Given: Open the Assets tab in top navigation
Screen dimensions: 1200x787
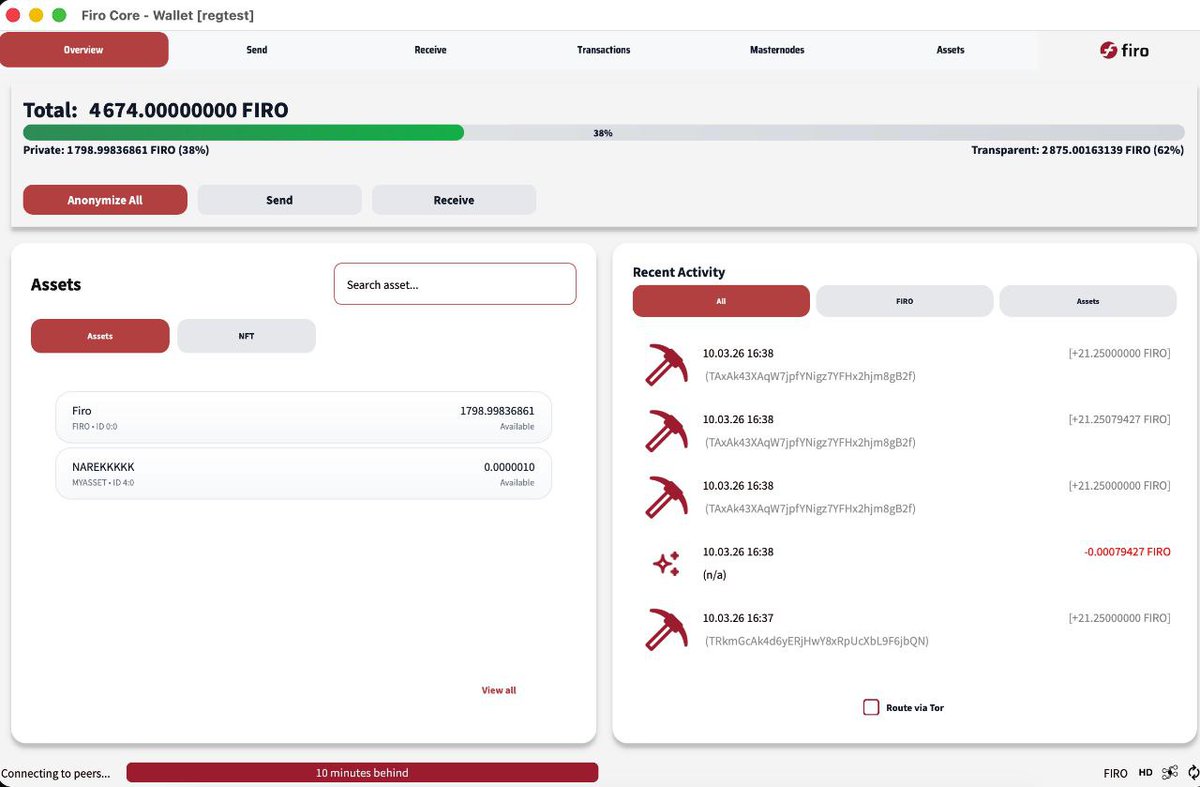Looking at the screenshot, I should pos(950,50).
